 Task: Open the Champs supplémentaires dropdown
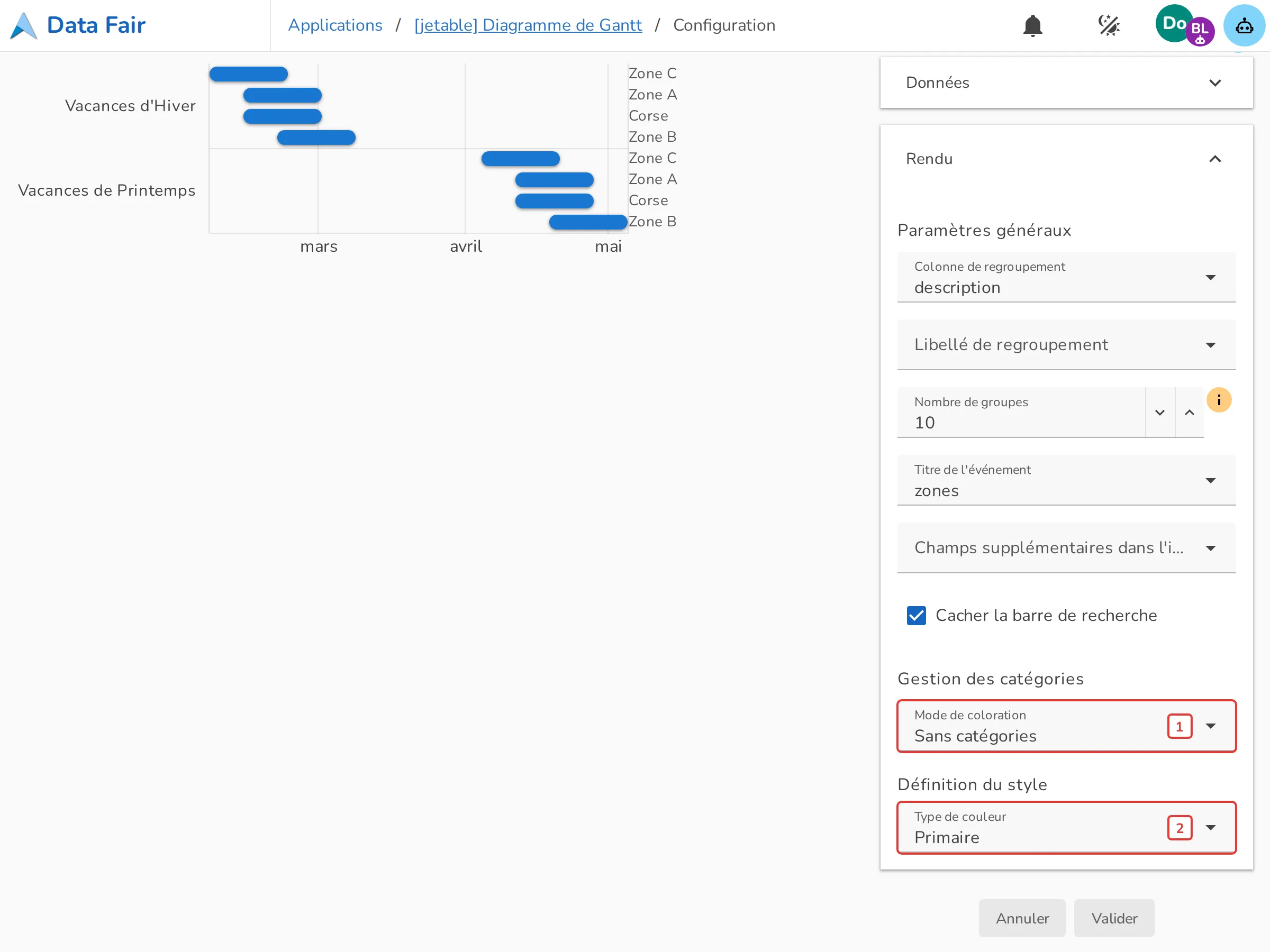click(x=1066, y=548)
